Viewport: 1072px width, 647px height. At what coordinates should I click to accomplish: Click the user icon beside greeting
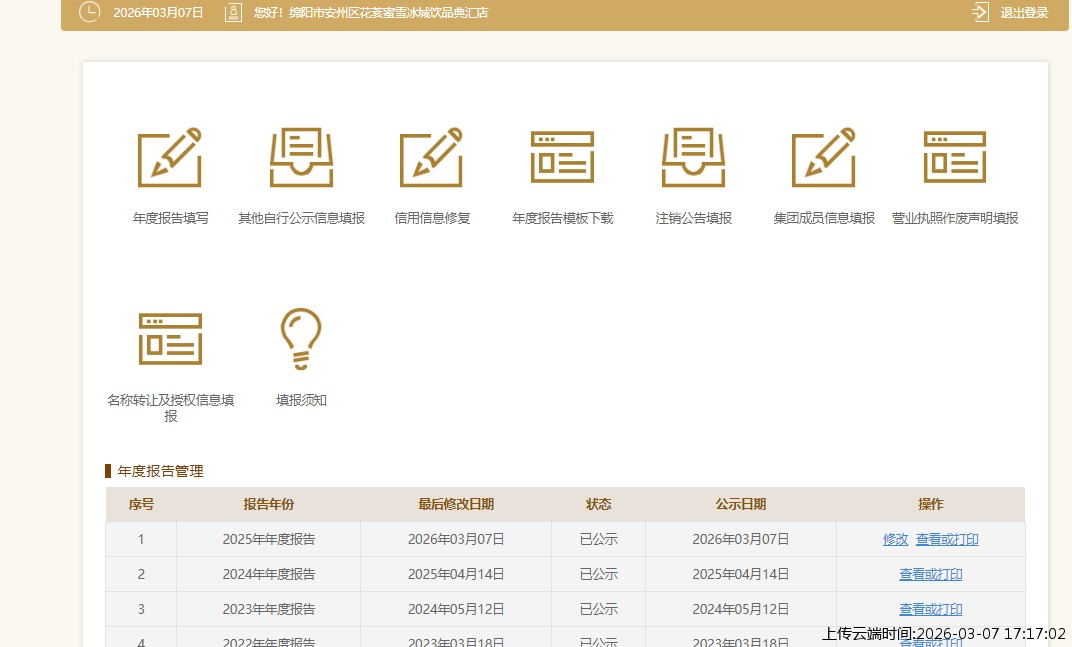pyautogui.click(x=233, y=13)
